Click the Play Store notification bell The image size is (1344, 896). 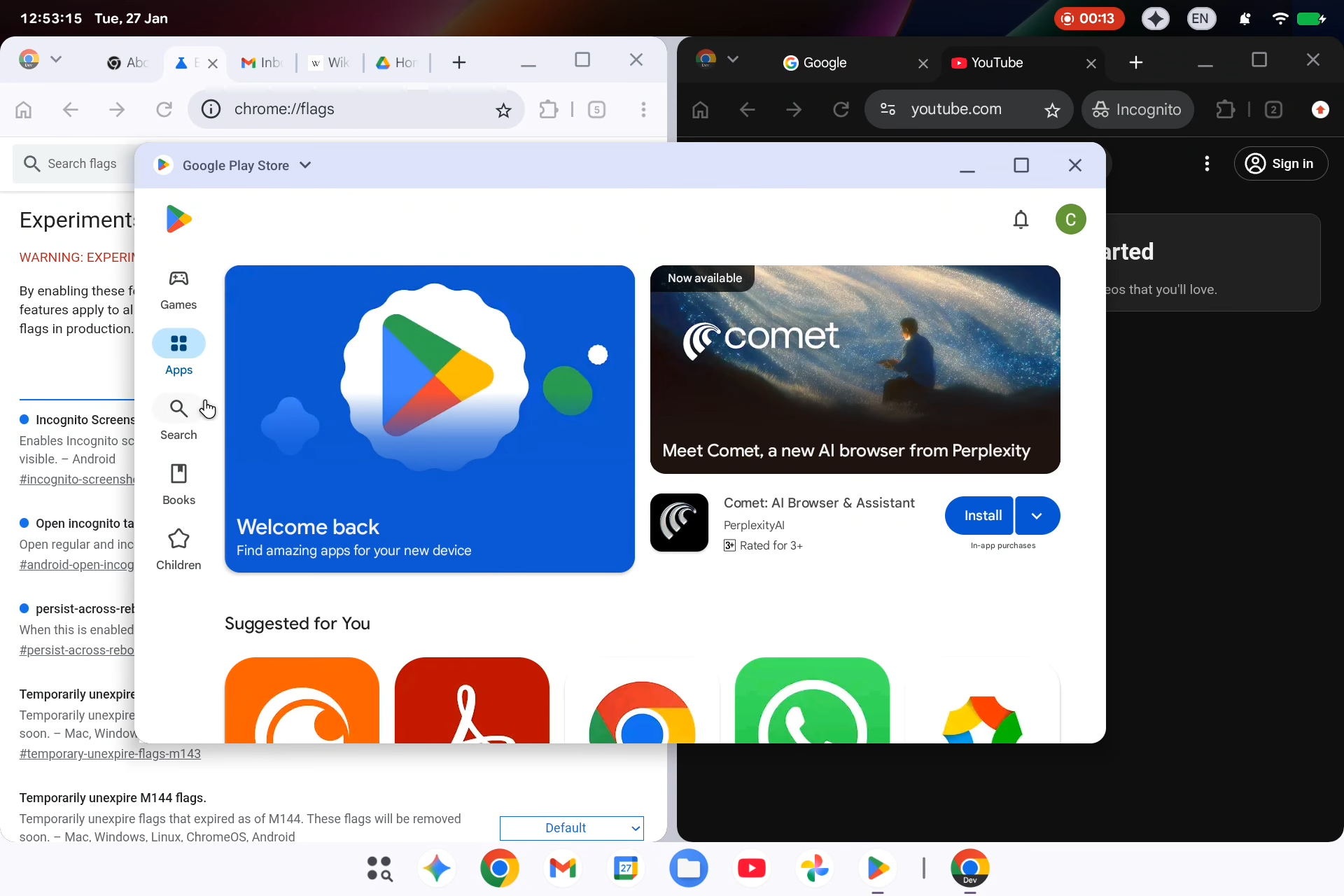1021,219
